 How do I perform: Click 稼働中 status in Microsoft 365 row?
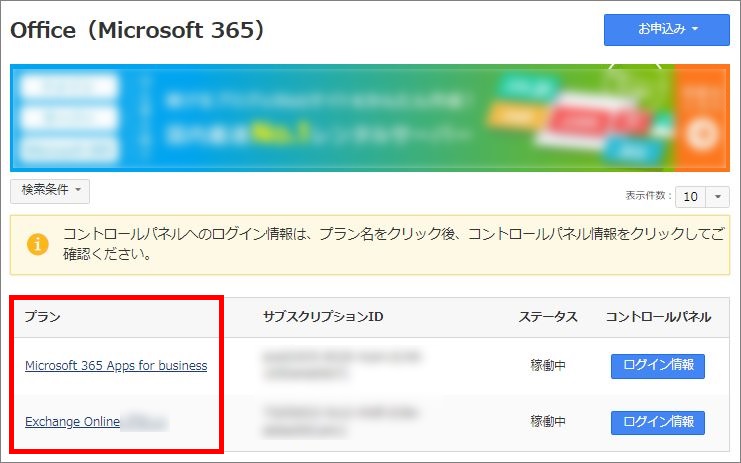point(547,366)
